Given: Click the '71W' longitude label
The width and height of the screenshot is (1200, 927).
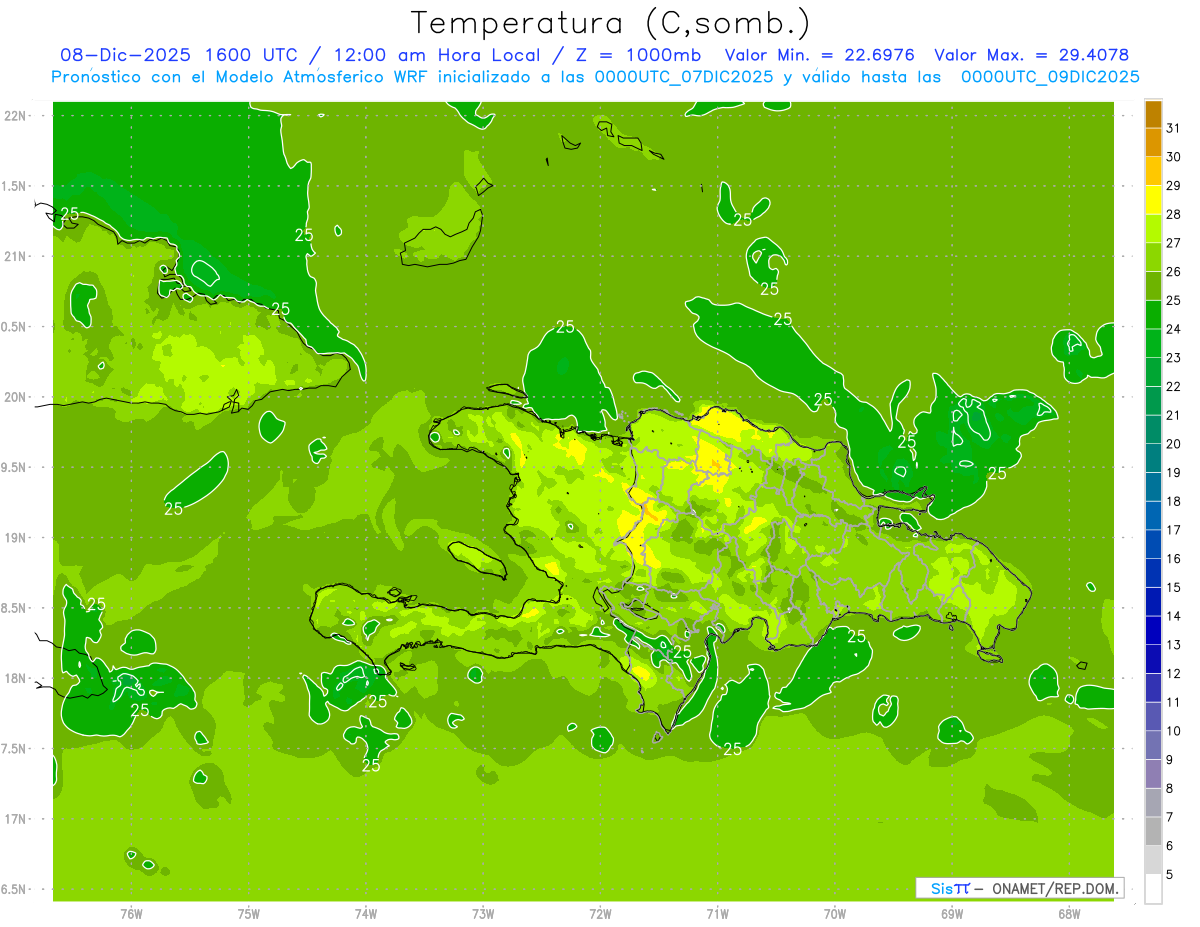Looking at the screenshot, I should click(717, 913).
